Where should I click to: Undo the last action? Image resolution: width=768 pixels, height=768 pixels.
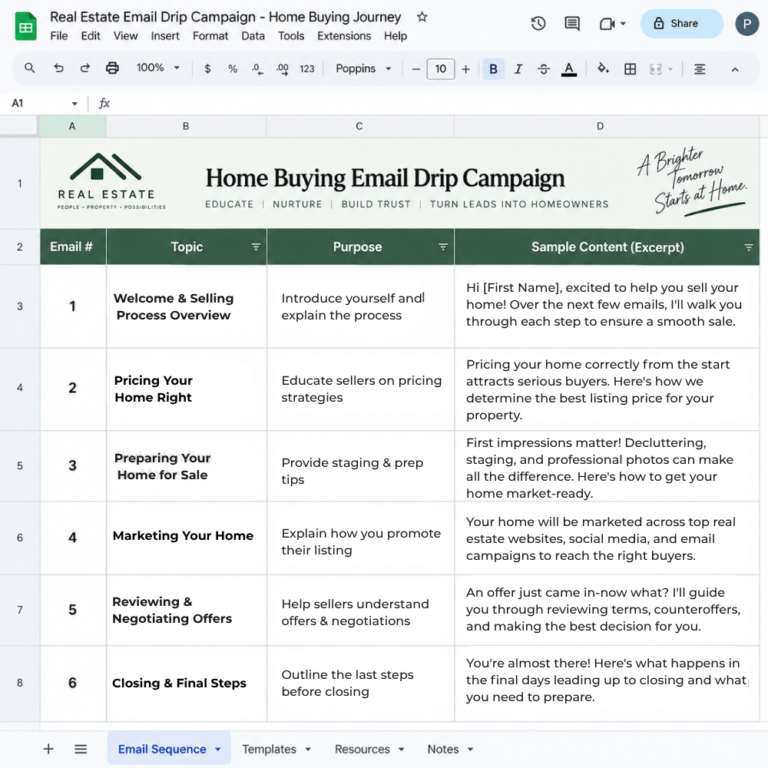[x=58, y=68]
